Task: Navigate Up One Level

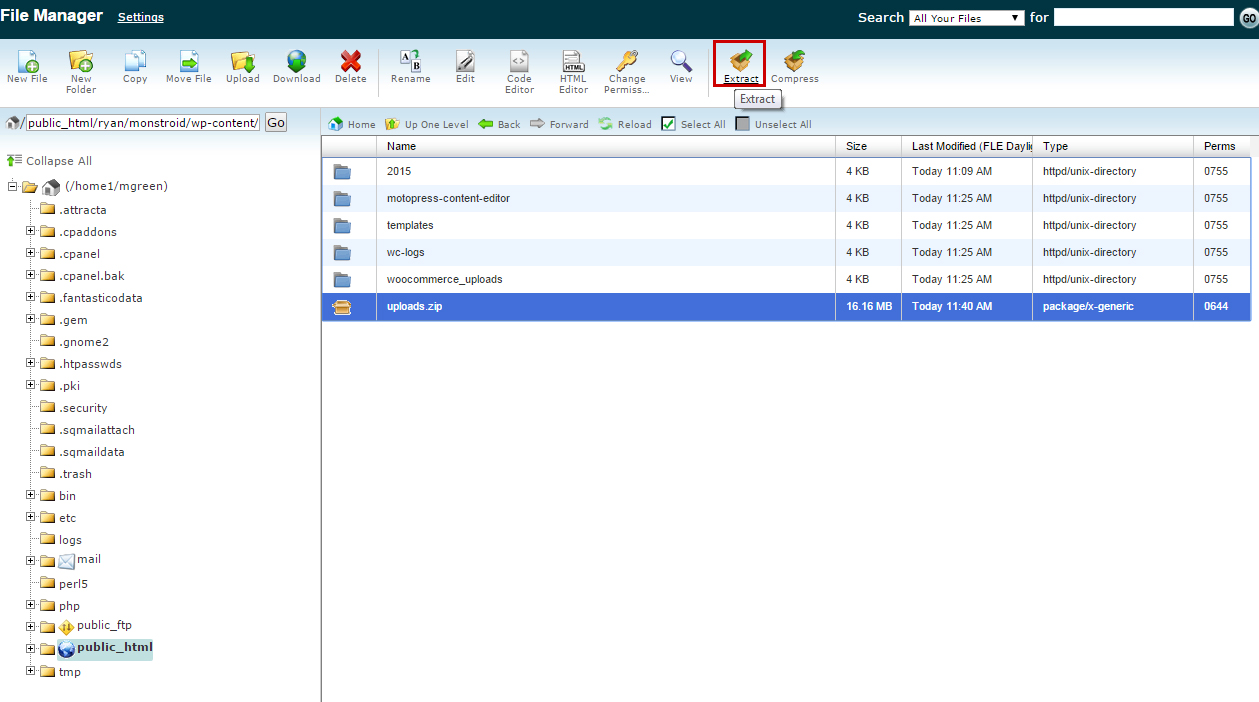Action: [427, 124]
